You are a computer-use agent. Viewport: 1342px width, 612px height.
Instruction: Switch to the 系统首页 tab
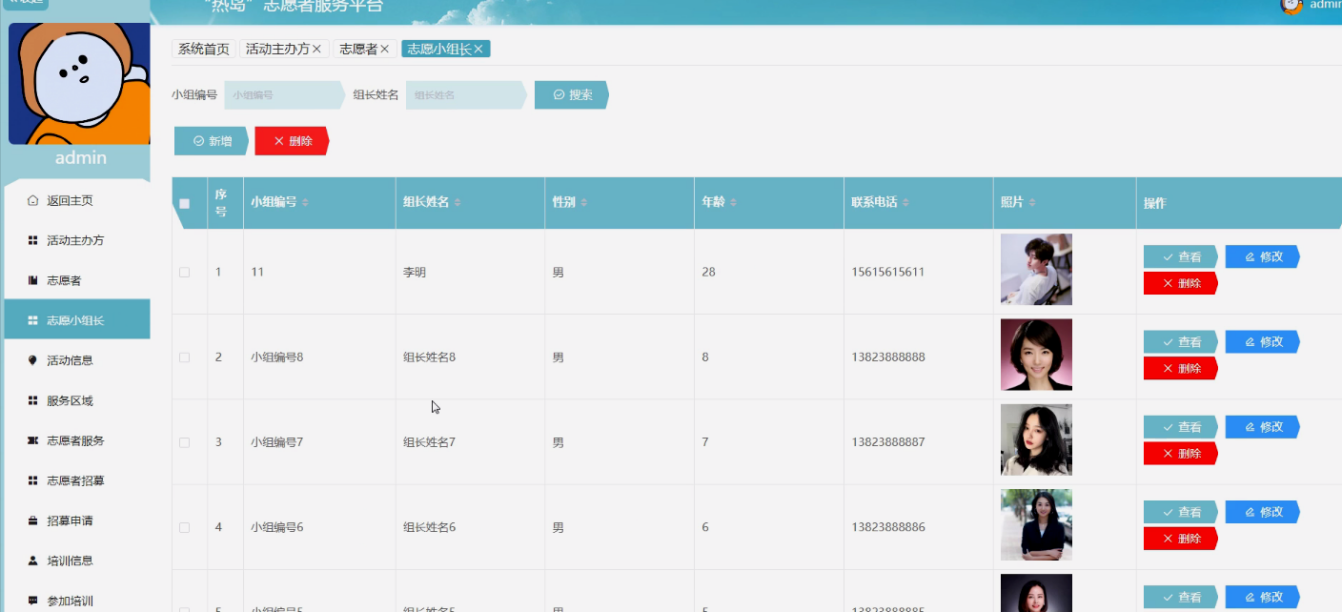[x=204, y=48]
